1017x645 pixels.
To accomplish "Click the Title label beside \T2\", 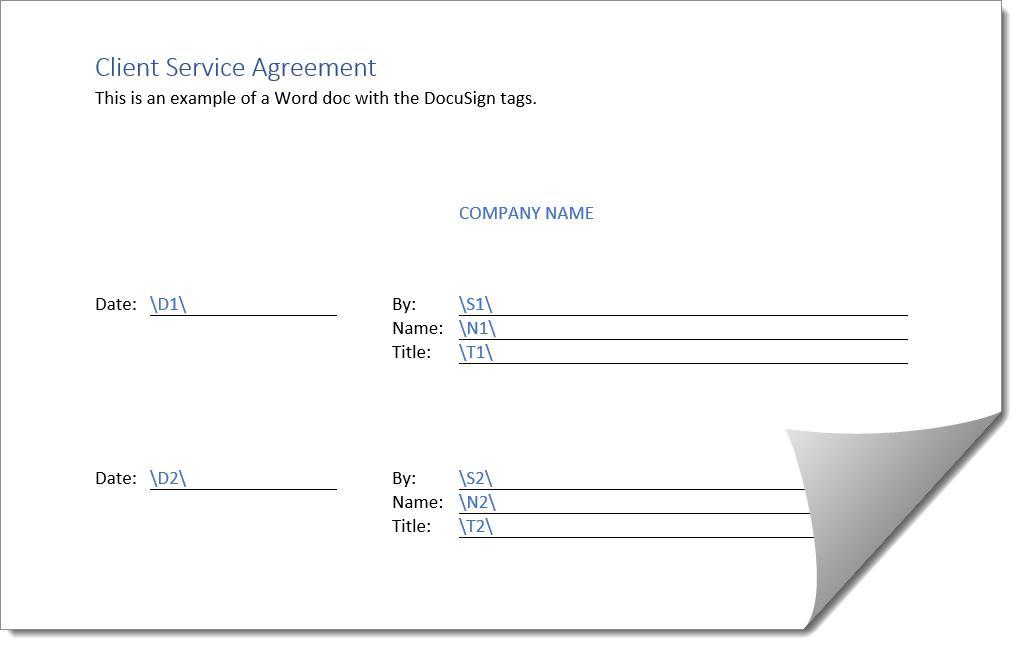I will click(x=411, y=526).
